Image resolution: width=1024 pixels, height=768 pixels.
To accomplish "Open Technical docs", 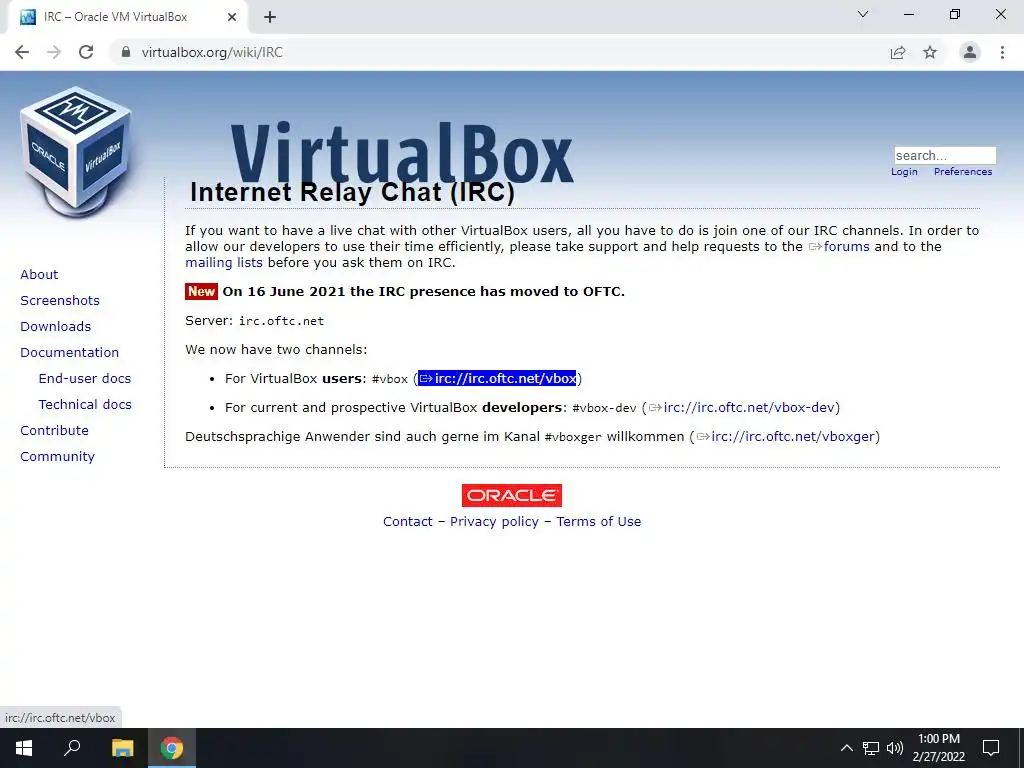I will pos(85,405).
